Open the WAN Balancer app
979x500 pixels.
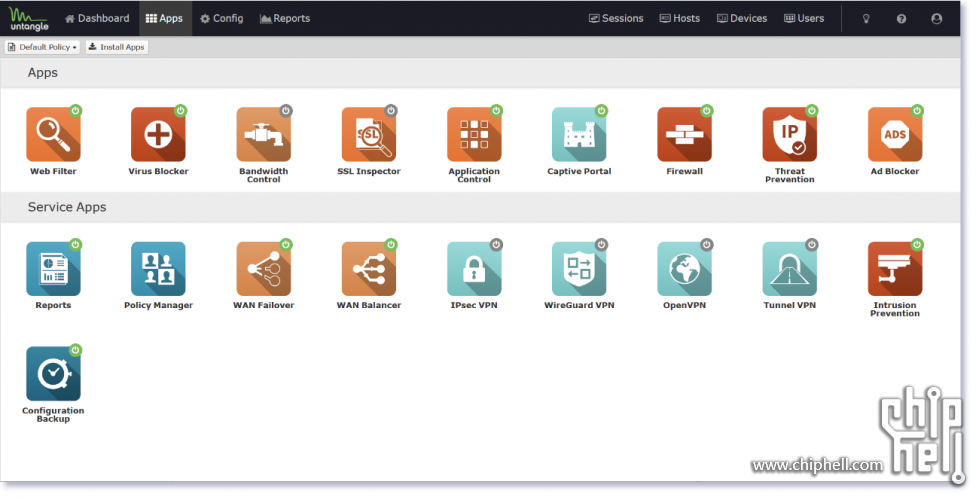368,269
